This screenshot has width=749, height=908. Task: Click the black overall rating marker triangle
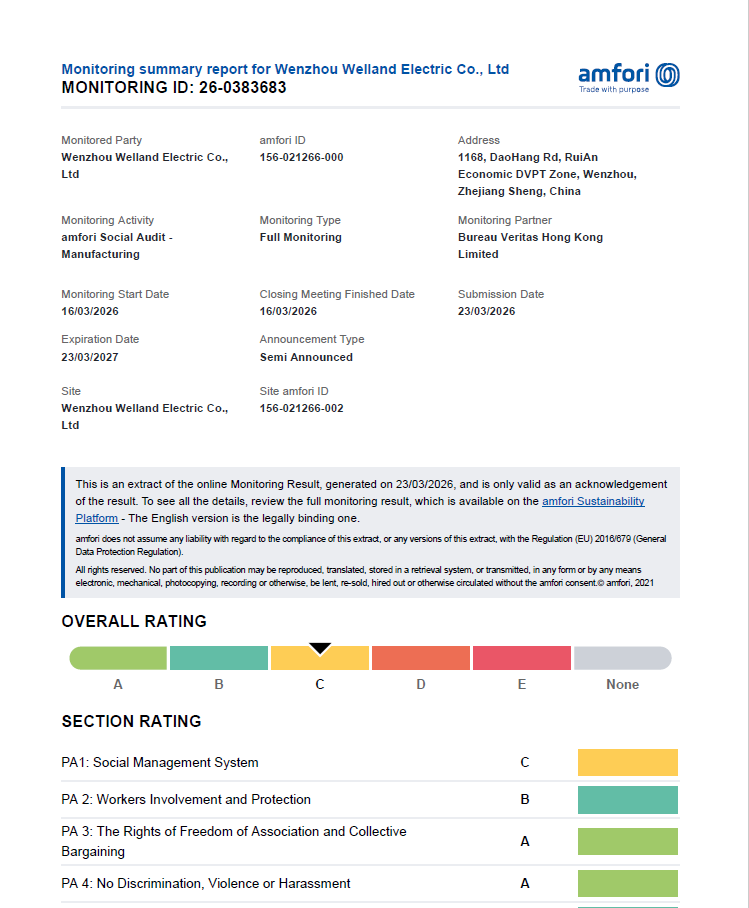coord(320,649)
